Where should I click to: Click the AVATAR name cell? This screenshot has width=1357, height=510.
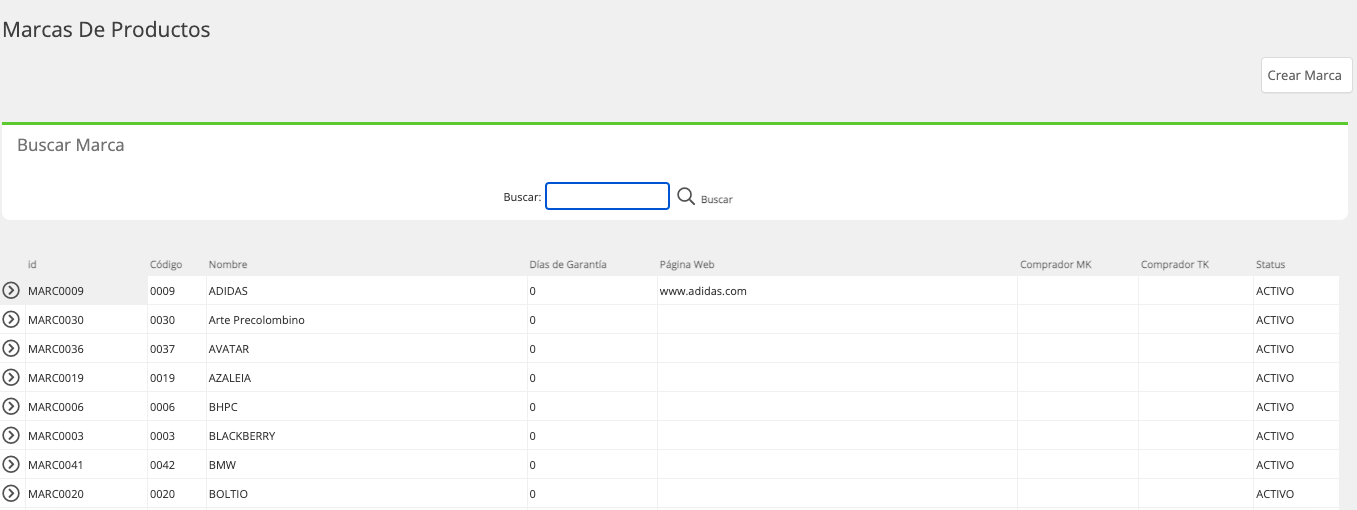(x=367, y=349)
